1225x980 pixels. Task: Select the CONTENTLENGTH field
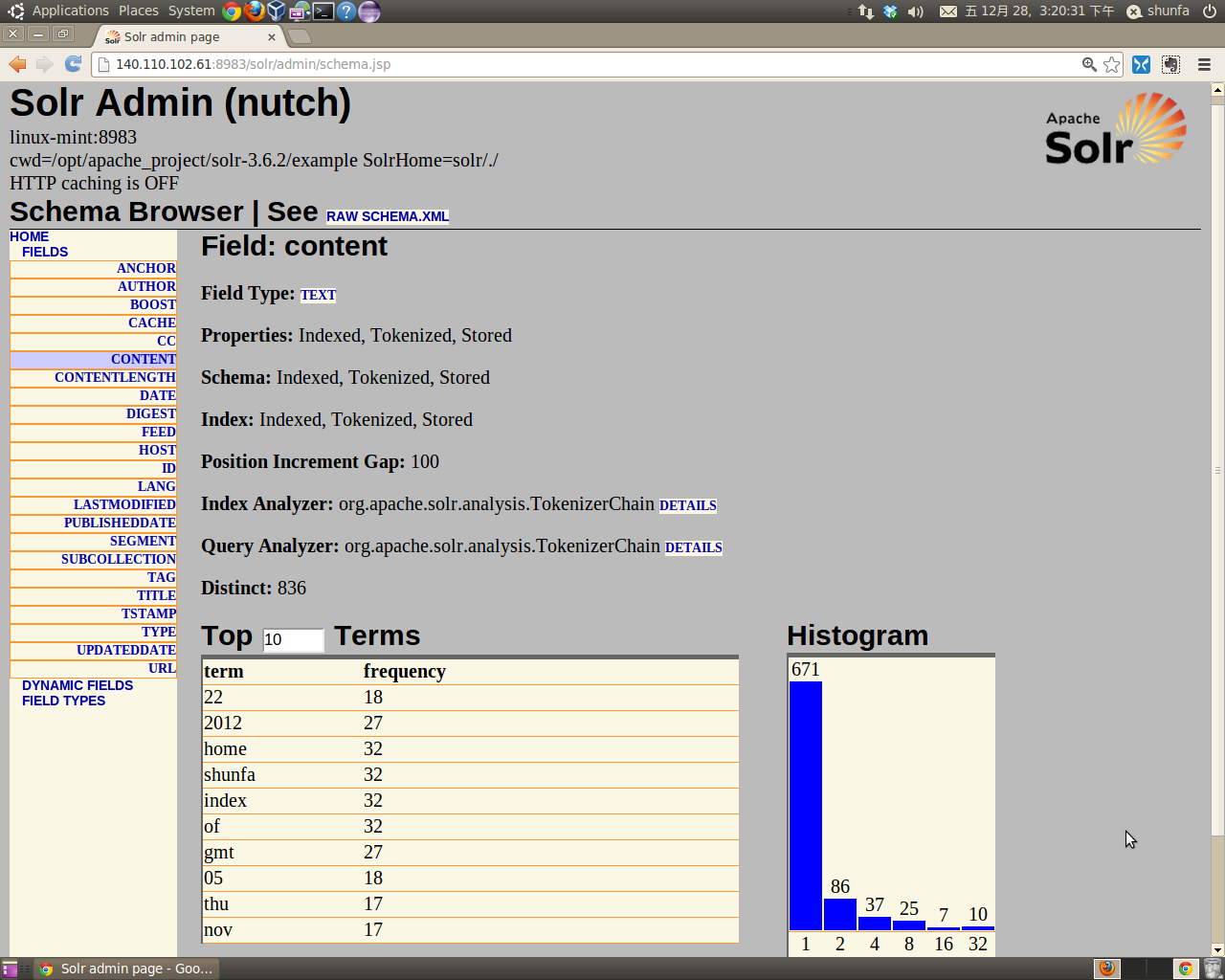pos(94,377)
